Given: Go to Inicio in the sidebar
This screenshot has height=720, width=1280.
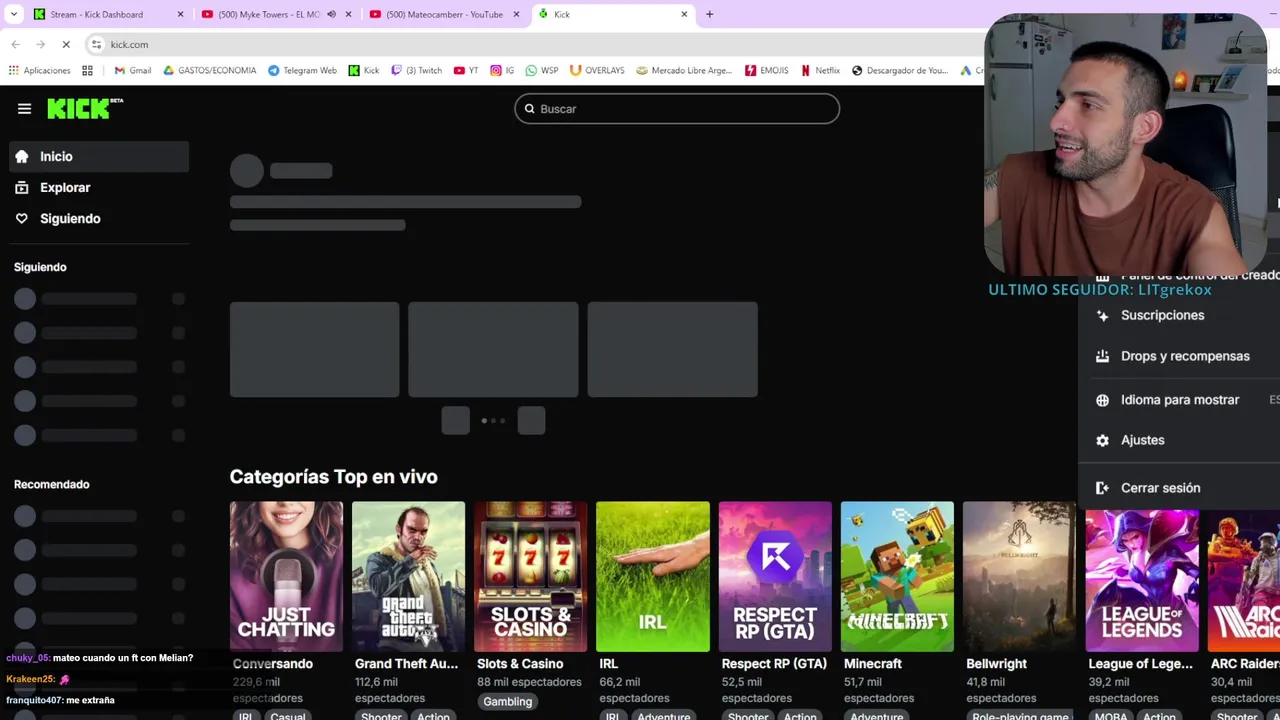Looking at the screenshot, I should coord(99,157).
